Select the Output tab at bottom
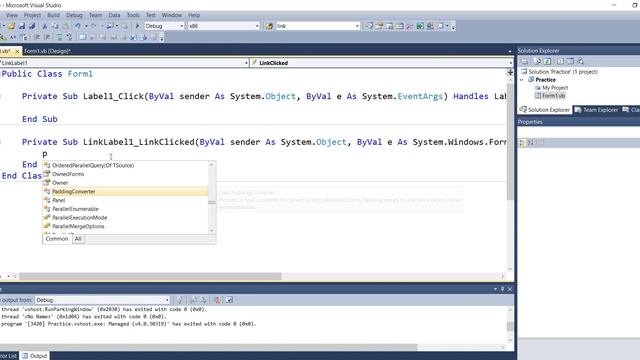 pyautogui.click(x=35, y=356)
